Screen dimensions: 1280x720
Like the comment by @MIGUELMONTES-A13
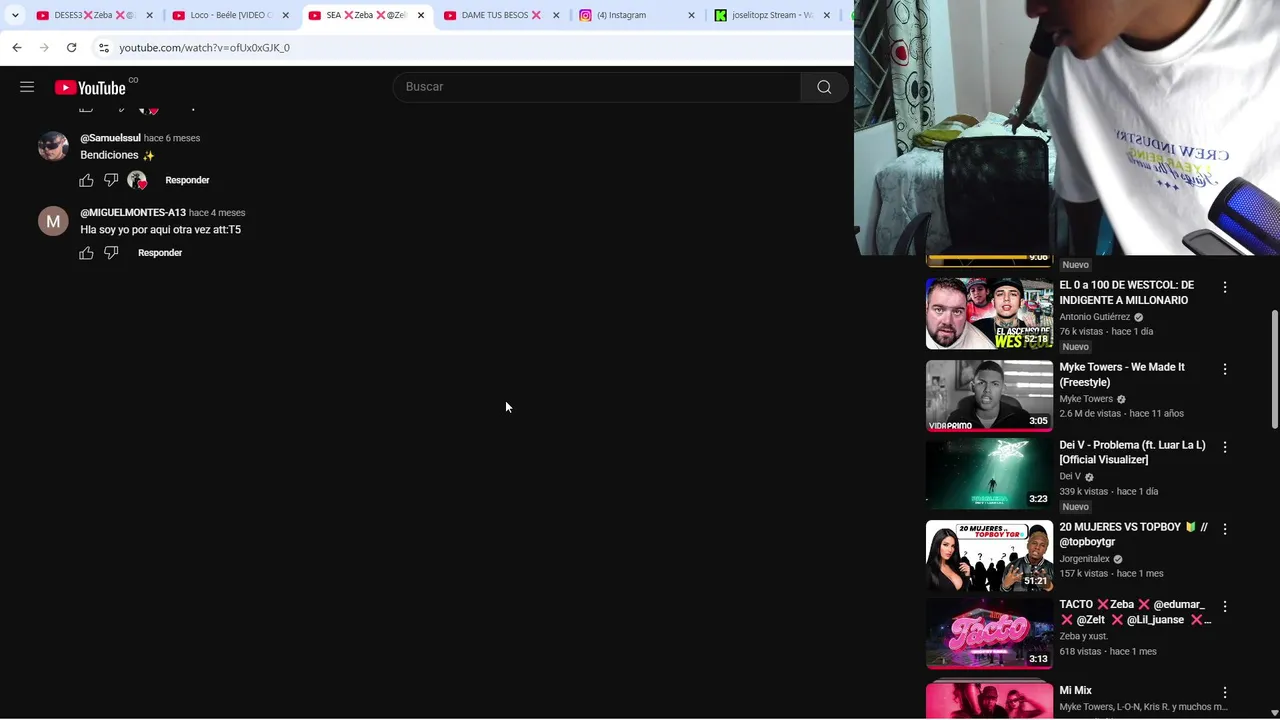pyautogui.click(x=87, y=253)
